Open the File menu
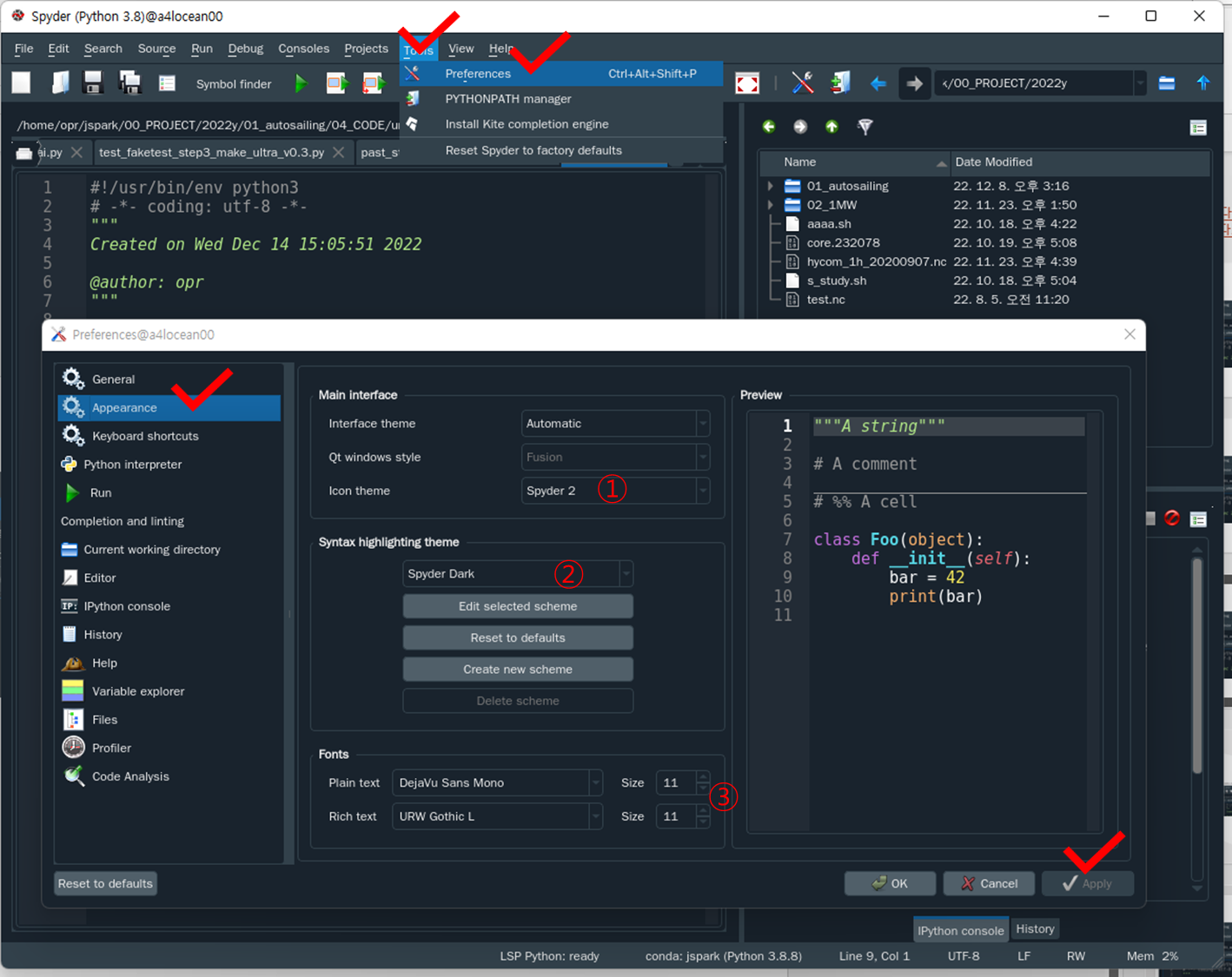Screen dimensions: 1232x977 (x=24, y=49)
